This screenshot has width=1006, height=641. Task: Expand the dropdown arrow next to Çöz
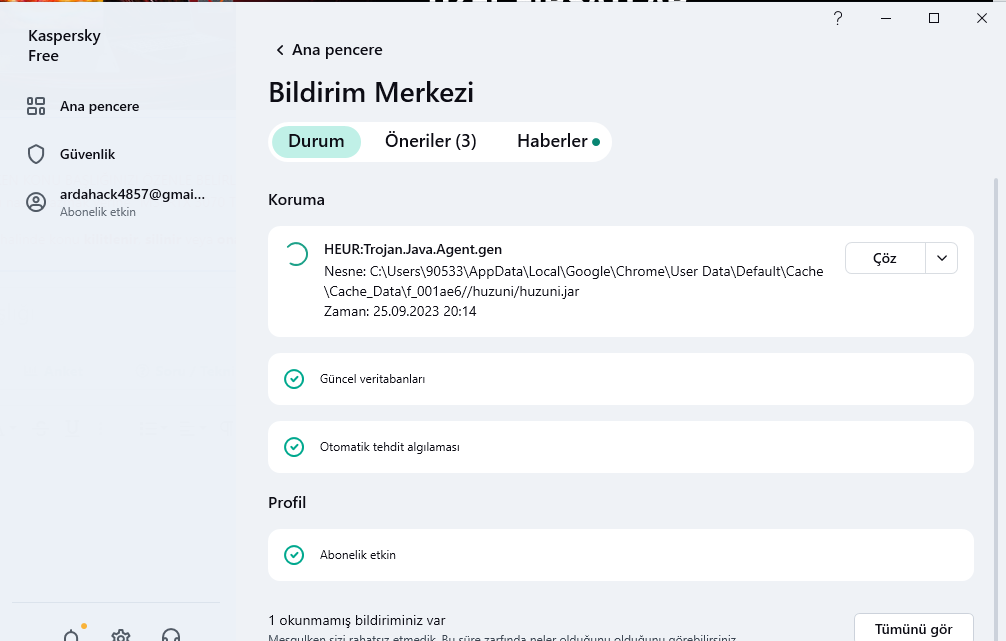[942, 258]
